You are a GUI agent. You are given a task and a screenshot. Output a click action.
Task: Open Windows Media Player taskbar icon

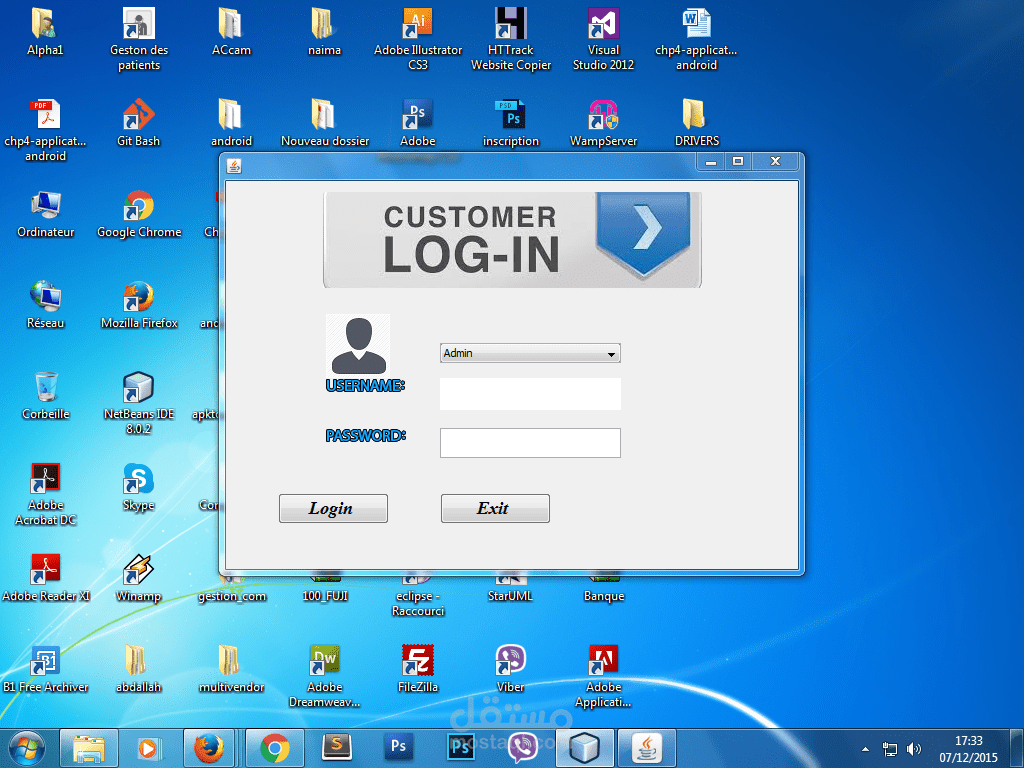point(148,748)
